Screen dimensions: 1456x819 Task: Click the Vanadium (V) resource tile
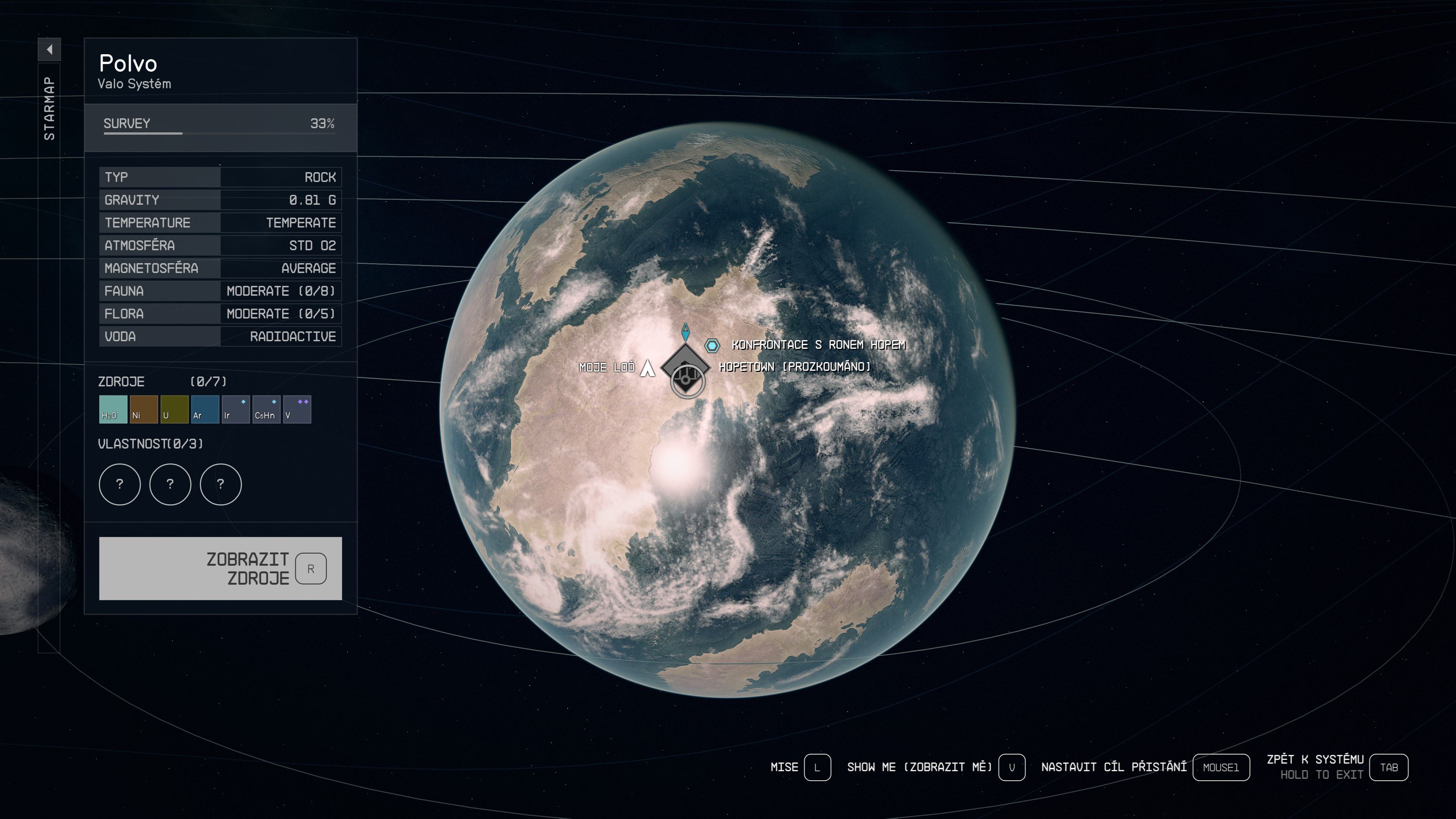pos(297,409)
